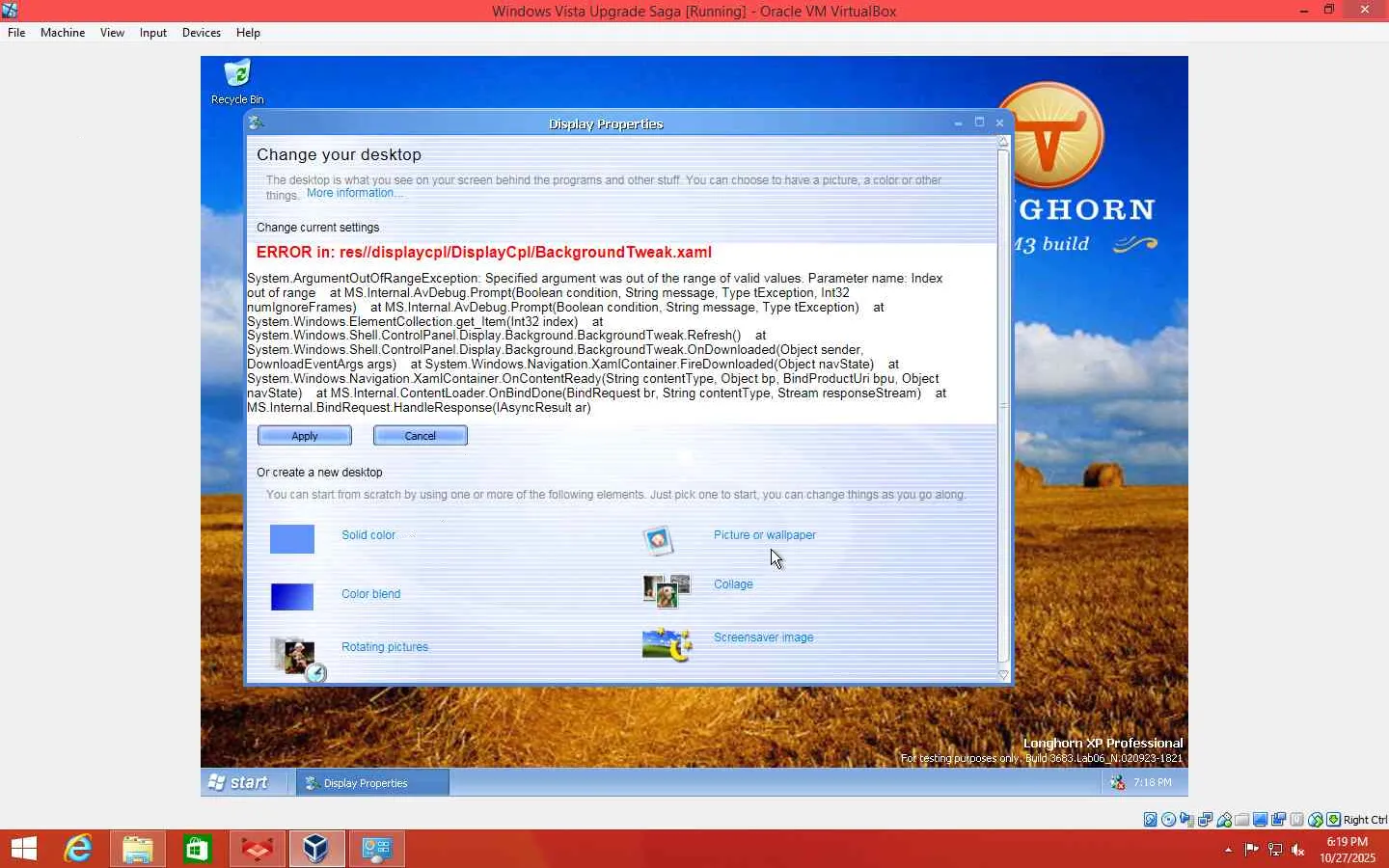This screenshot has width=1389, height=868.
Task: Open File Explorer from the host taskbar
Action: pyautogui.click(x=137, y=849)
